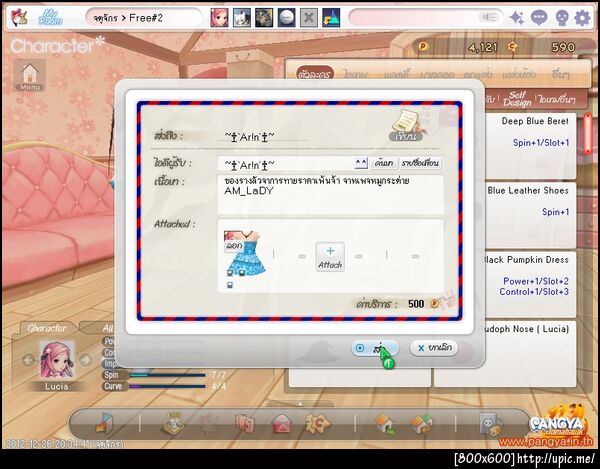Select the equipped character portrait icon

click(219, 18)
